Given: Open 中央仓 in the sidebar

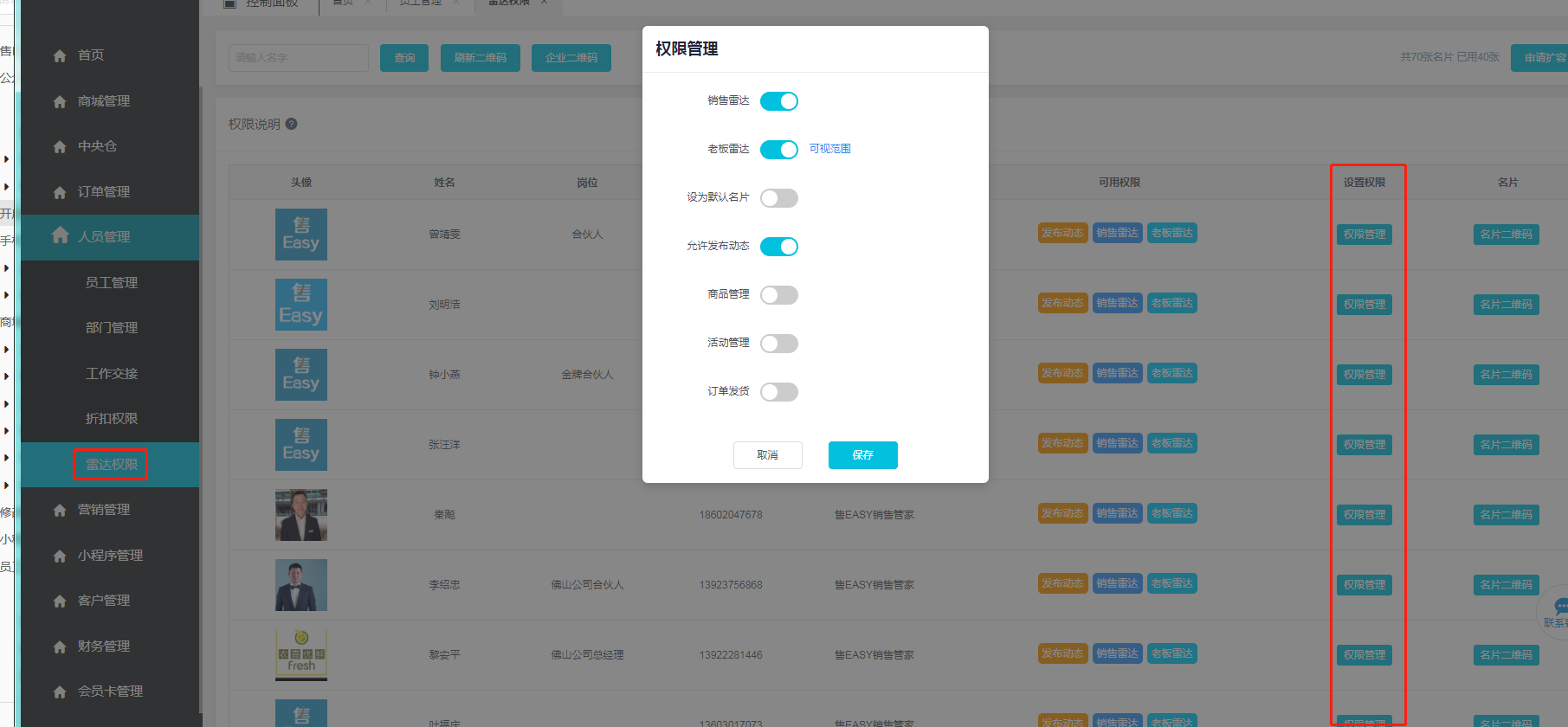Looking at the screenshot, I should pyautogui.click(x=110, y=146).
